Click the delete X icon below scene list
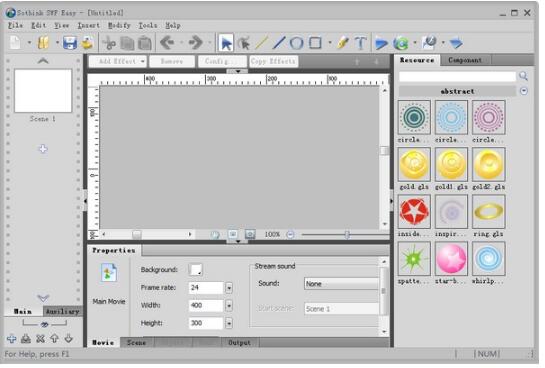 (x=40, y=338)
